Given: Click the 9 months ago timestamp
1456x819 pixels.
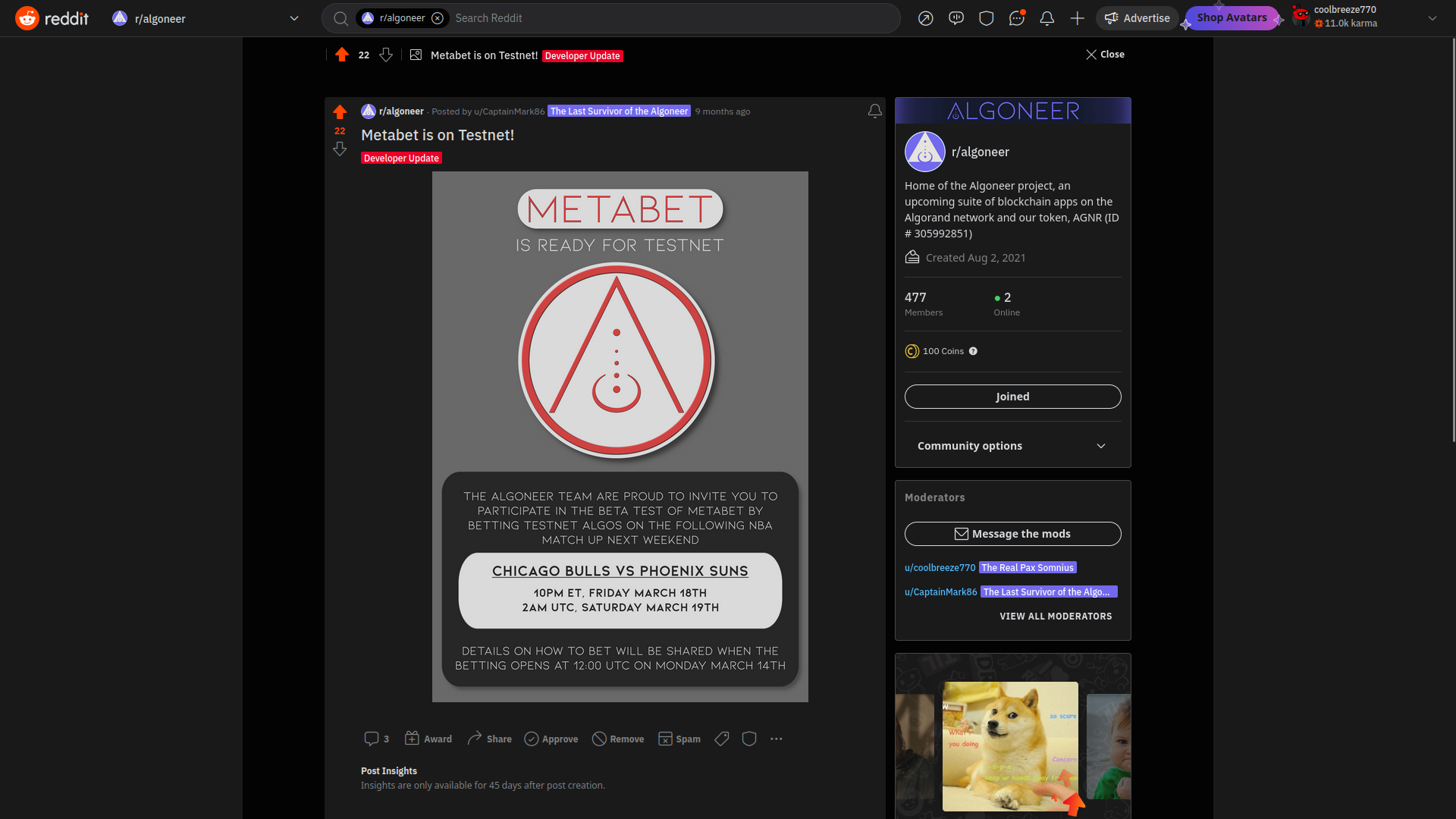Looking at the screenshot, I should click(723, 111).
